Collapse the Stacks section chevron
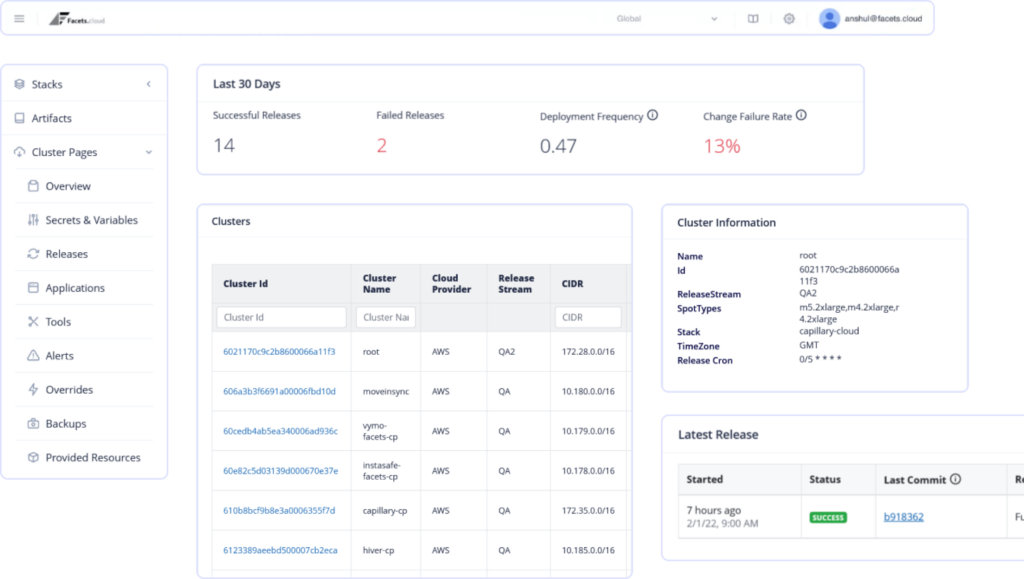This screenshot has height=579, width=1024. tap(148, 84)
